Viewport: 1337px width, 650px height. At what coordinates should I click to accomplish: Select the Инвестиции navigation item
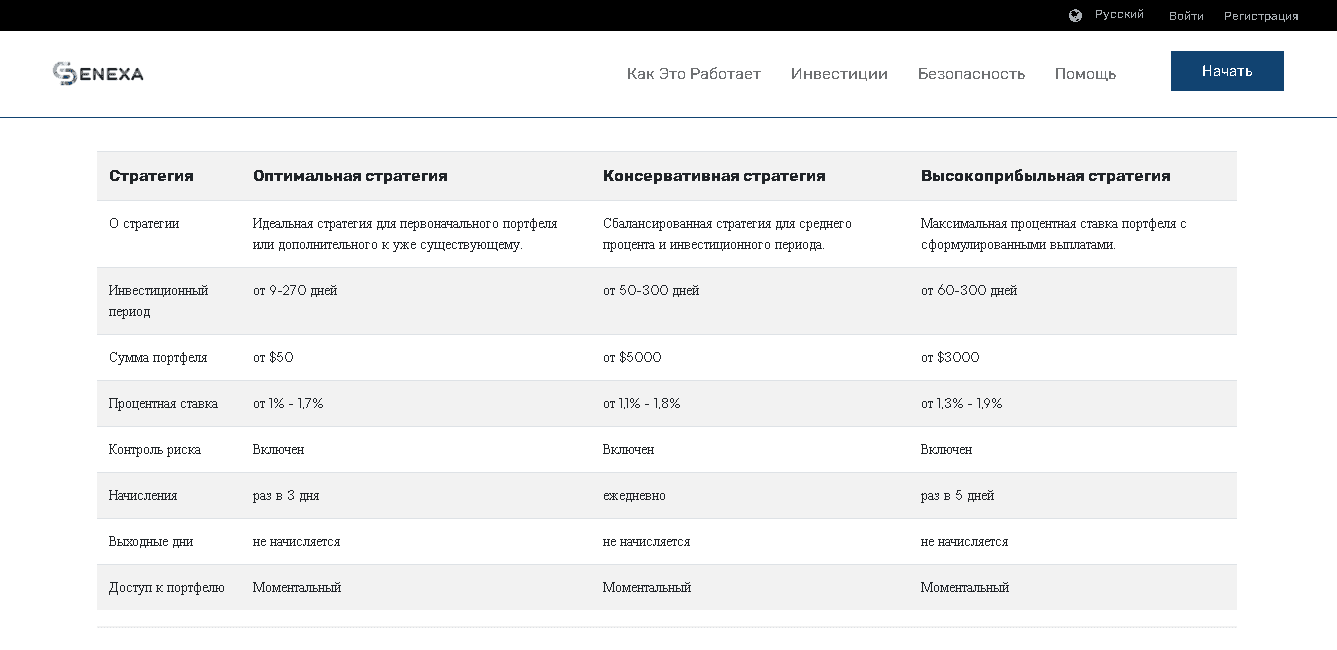point(840,73)
